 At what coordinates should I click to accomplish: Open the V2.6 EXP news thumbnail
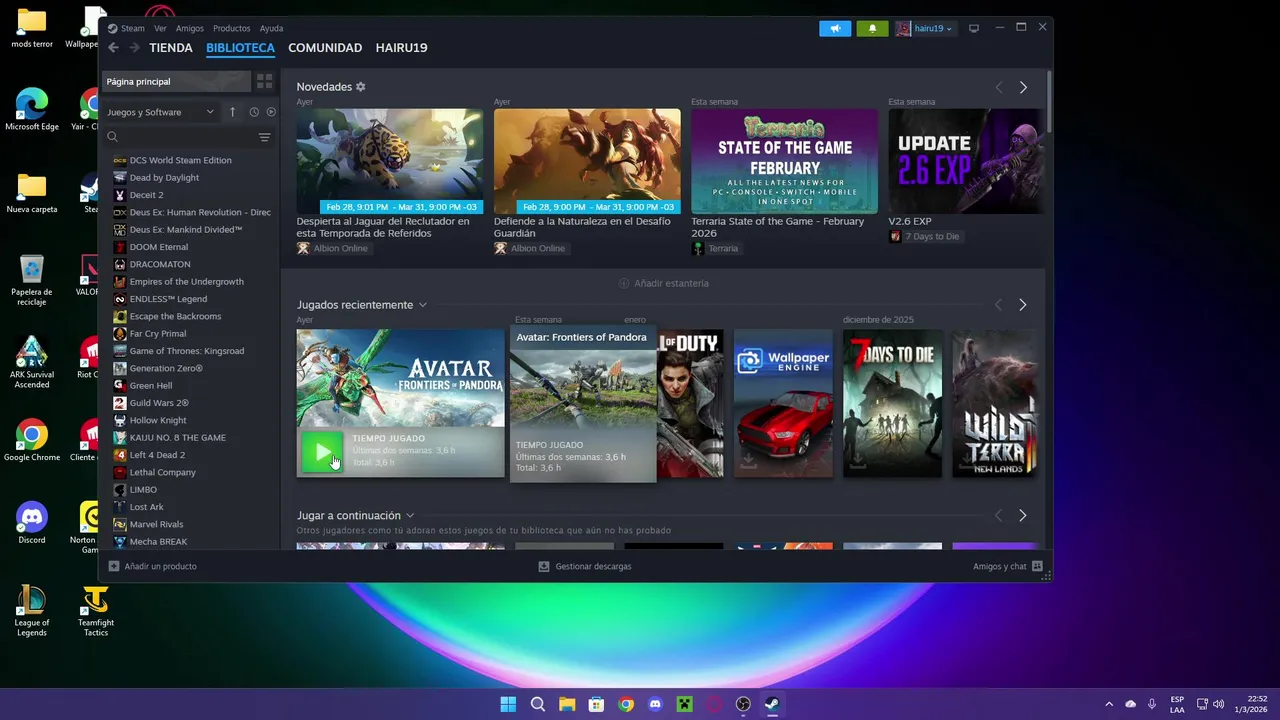coord(965,161)
